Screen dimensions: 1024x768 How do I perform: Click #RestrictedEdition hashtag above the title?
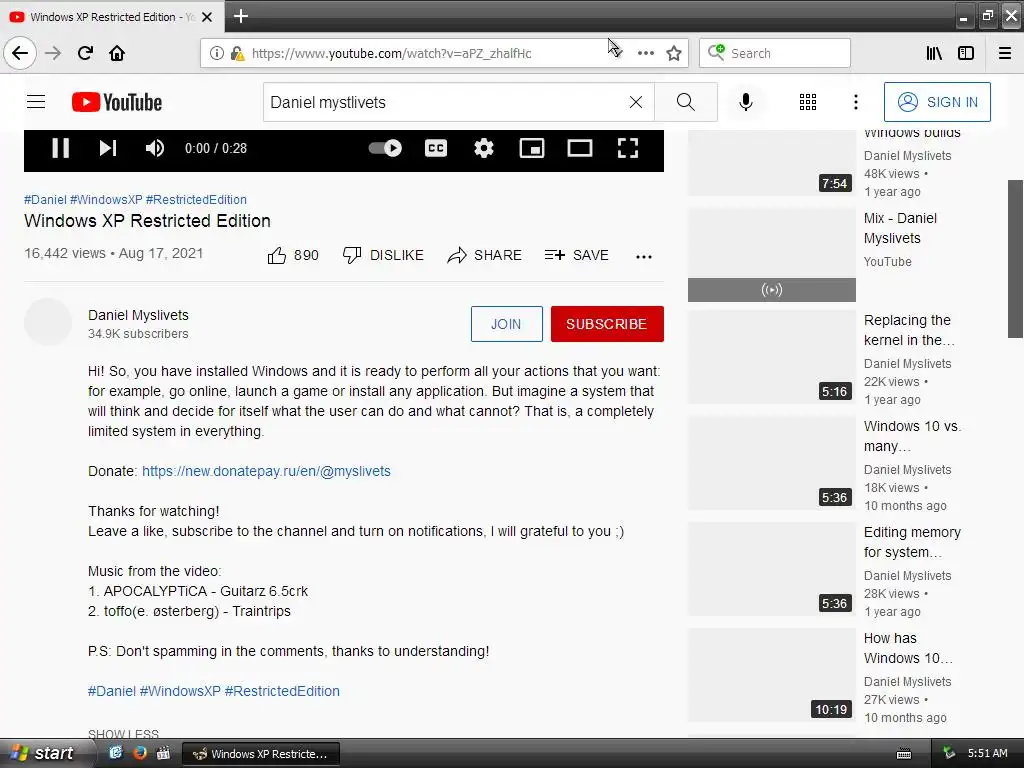click(x=196, y=200)
